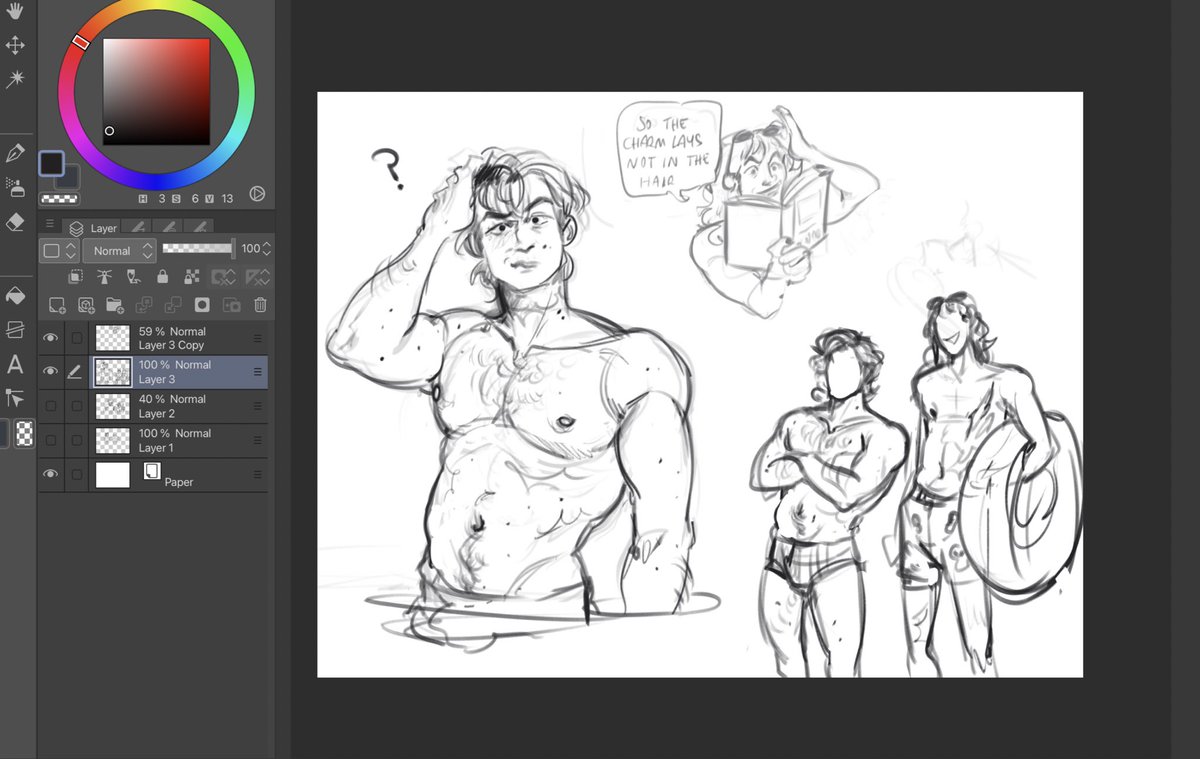Screen dimensions: 1200x759
Task: Click Create layer mask icon
Action: click(x=201, y=305)
